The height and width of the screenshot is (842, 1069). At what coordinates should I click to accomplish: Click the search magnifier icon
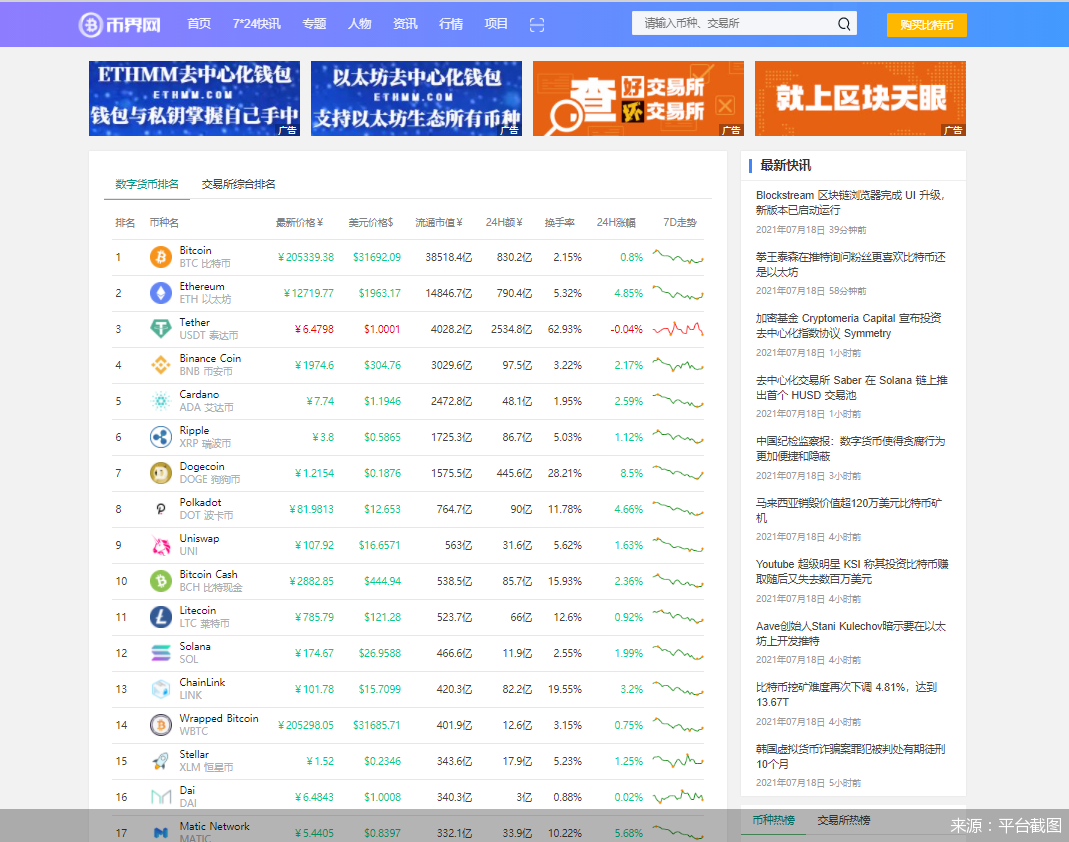pyautogui.click(x=843, y=22)
